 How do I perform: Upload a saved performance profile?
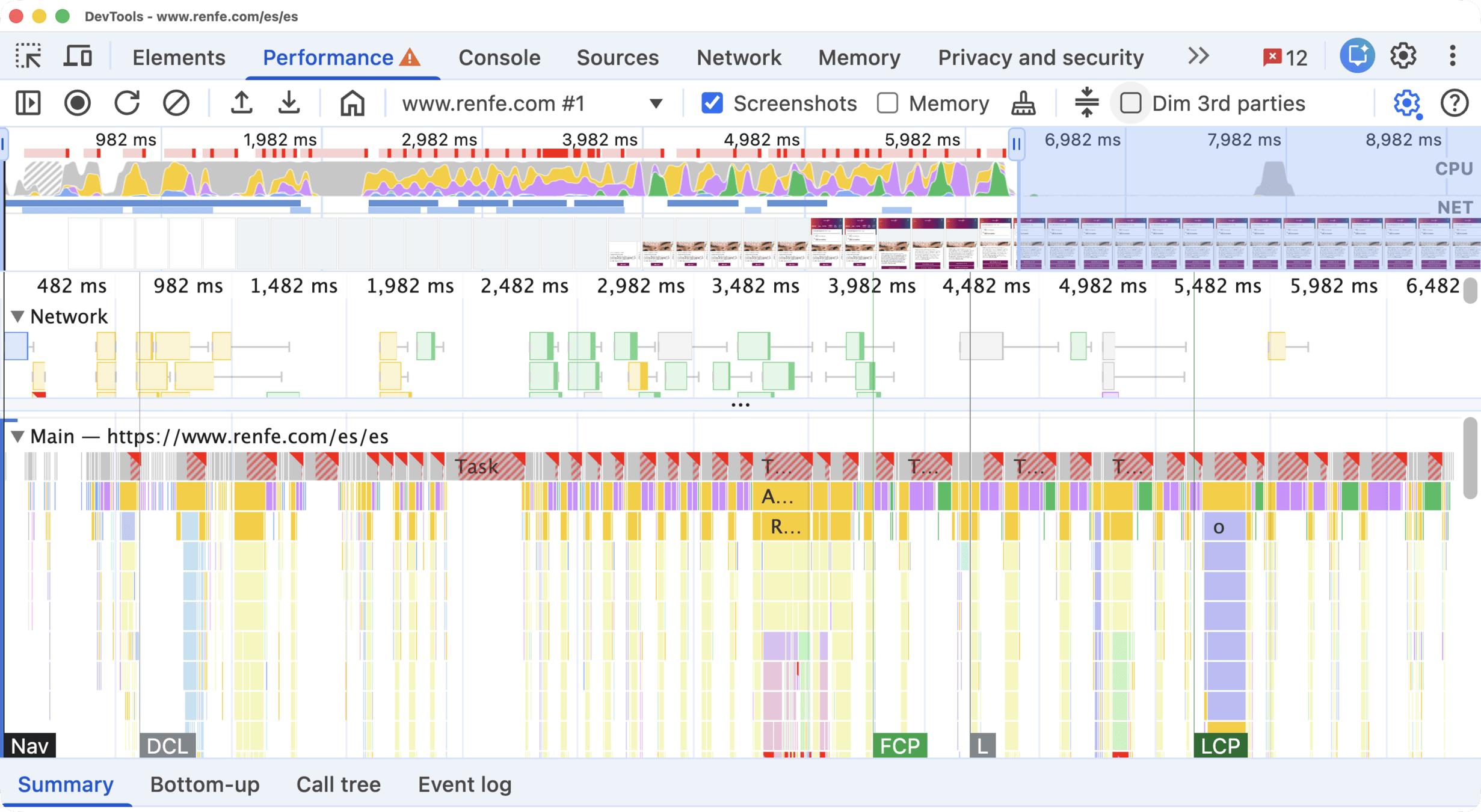click(241, 103)
